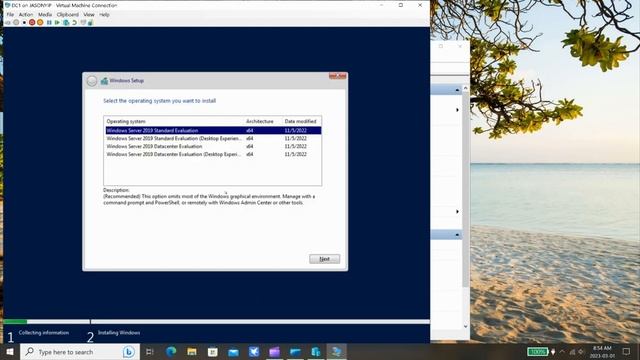Image resolution: width=640 pixels, height=360 pixels.
Task: Launch Microsoft Edge from the taskbar
Action: coord(171,351)
